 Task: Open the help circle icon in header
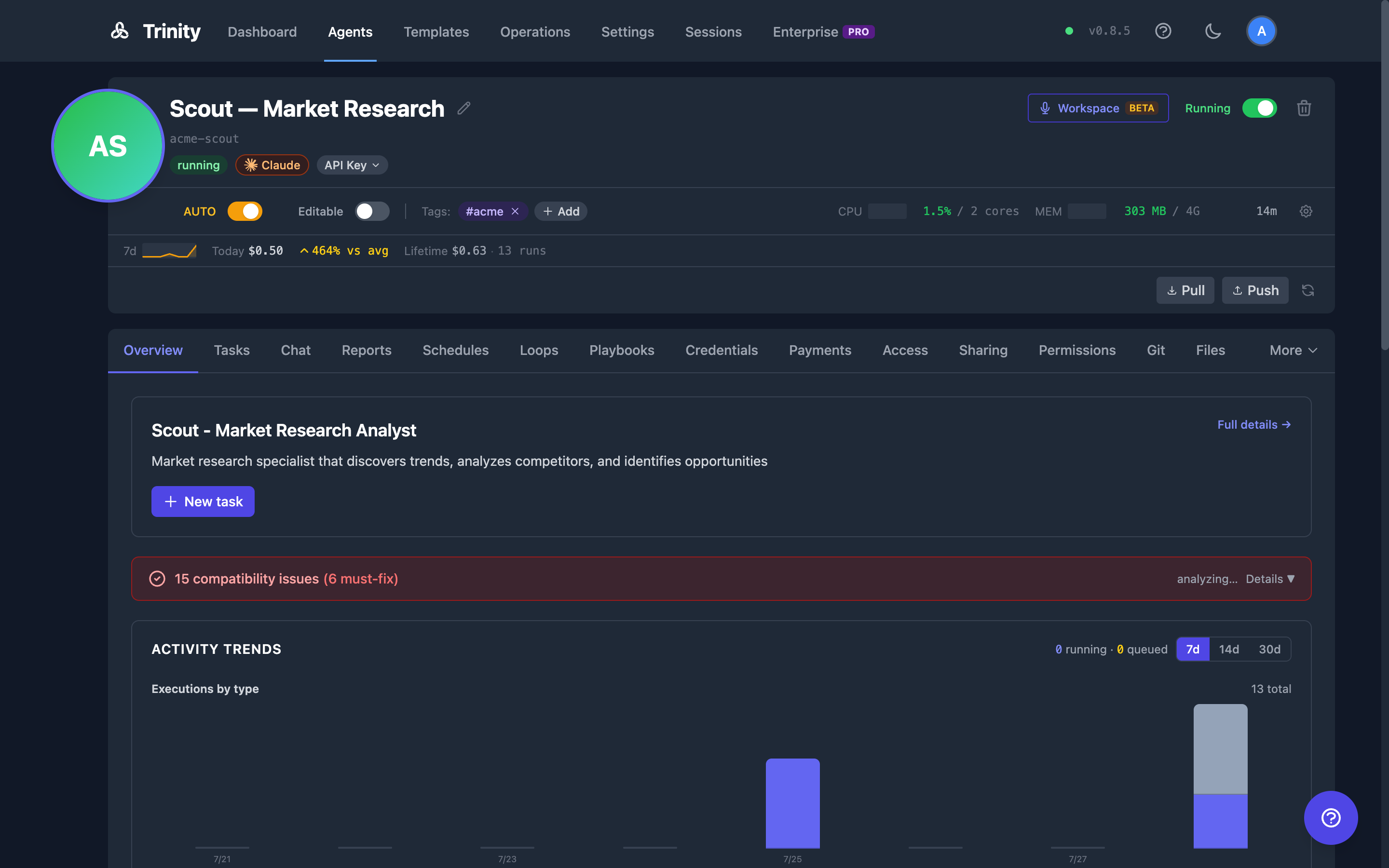point(1163,31)
